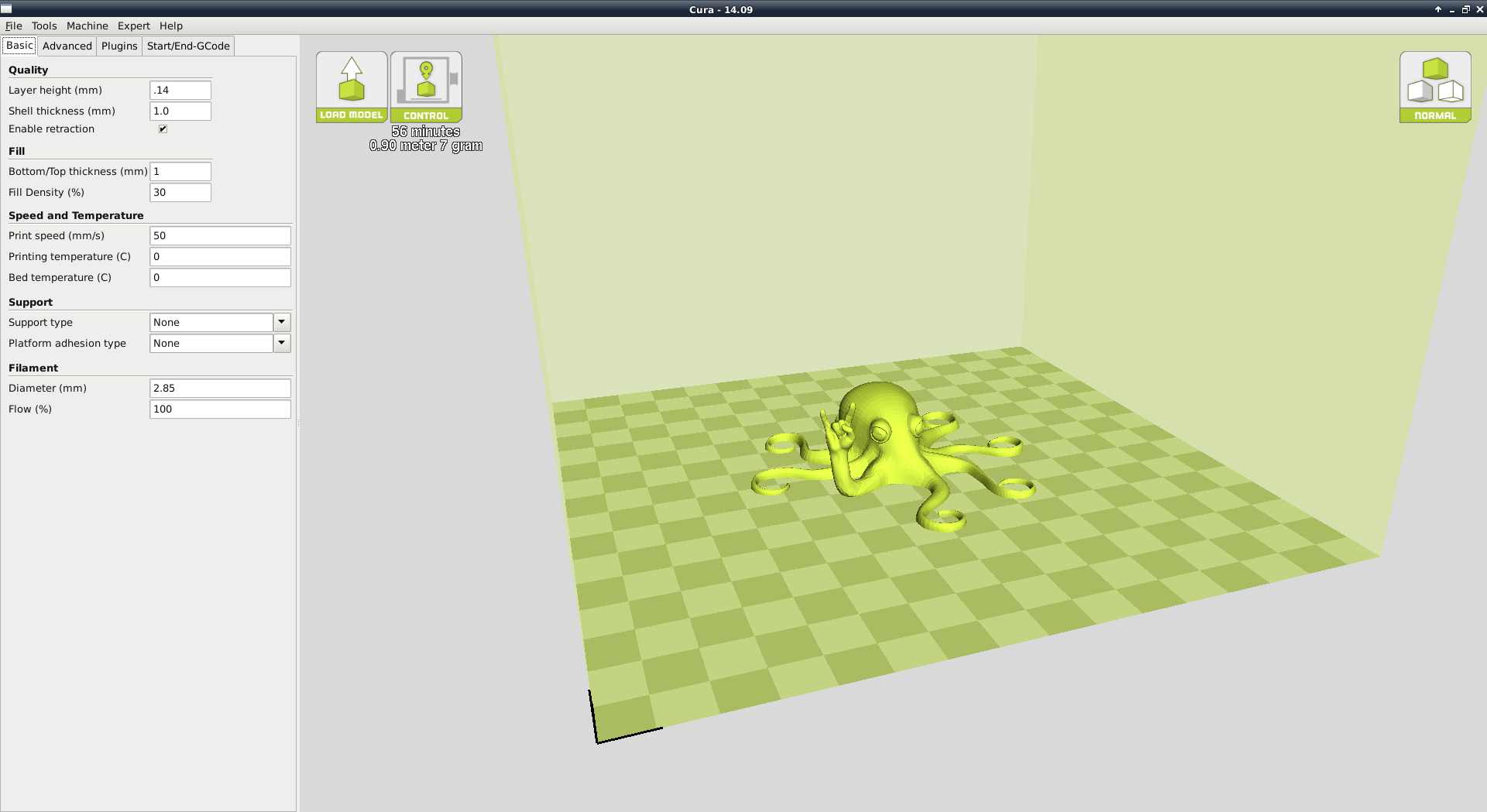Click the Layer height input field

pyautogui.click(x=180, y=90)
